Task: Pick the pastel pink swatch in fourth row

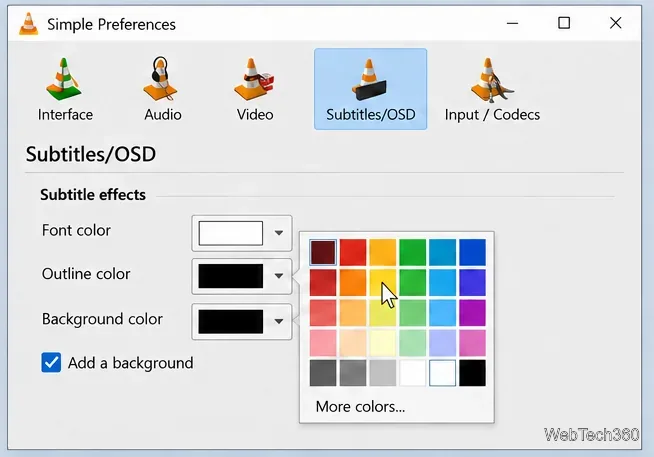Action: [323, 343]
